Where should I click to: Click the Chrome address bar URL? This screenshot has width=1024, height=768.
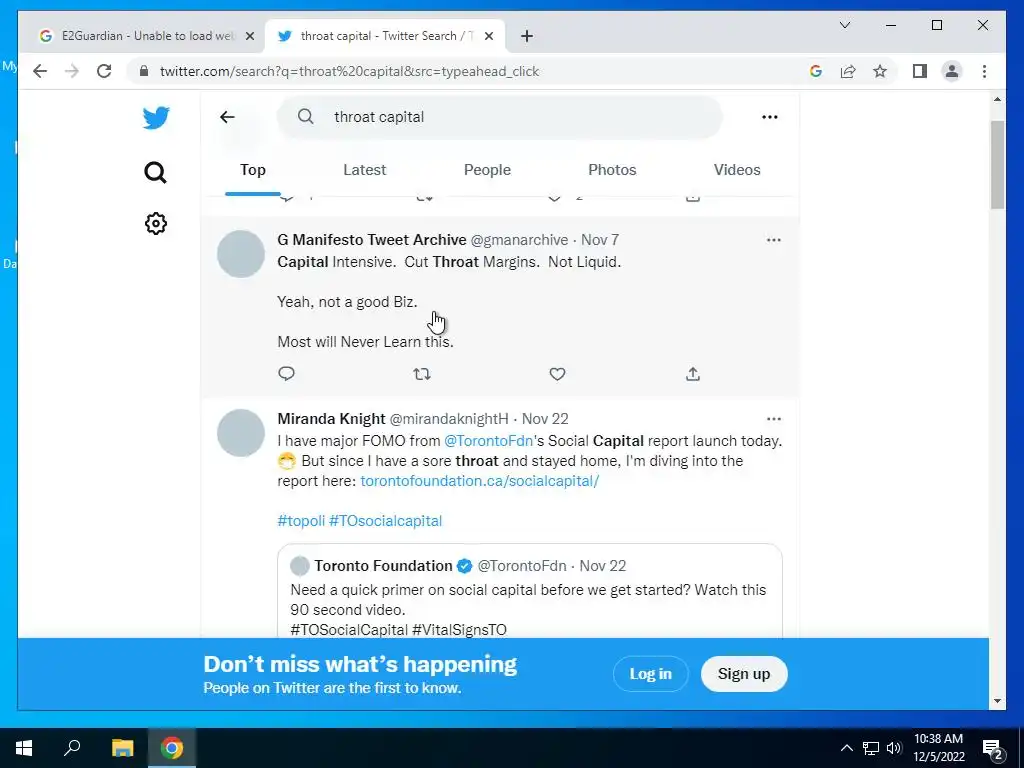click(349, 71)
